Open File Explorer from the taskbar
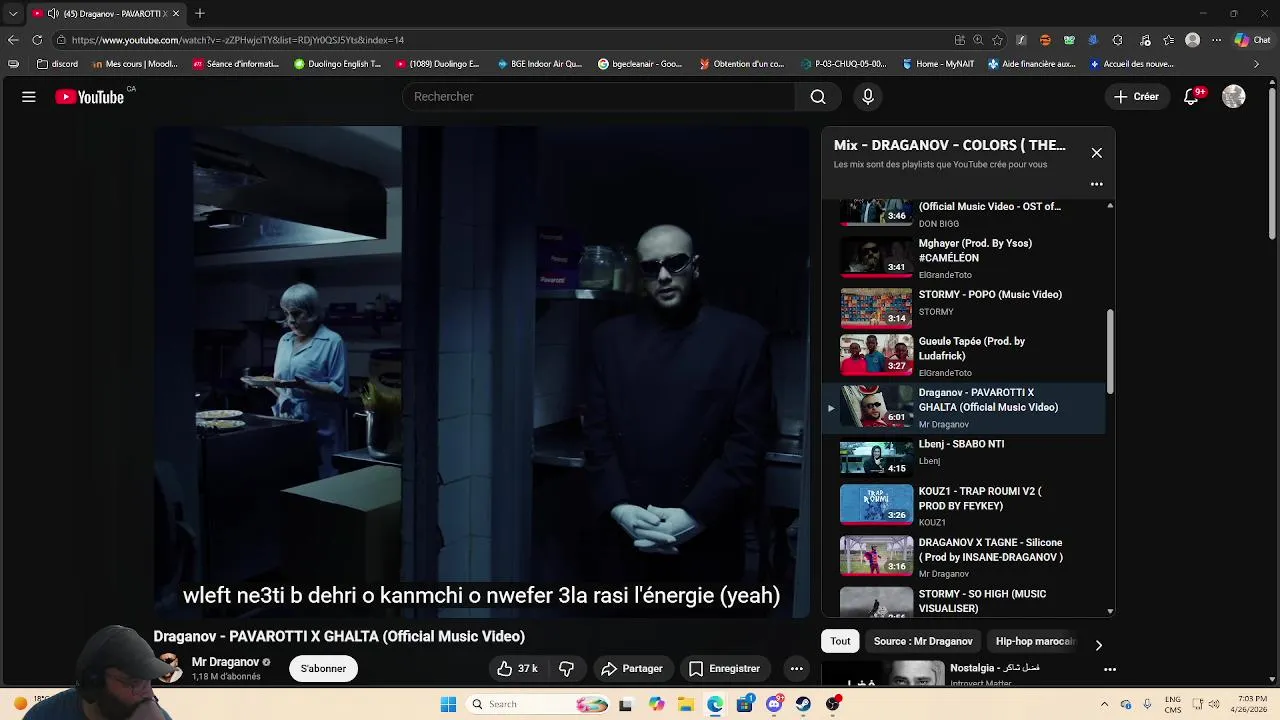 tap(686, 704)
